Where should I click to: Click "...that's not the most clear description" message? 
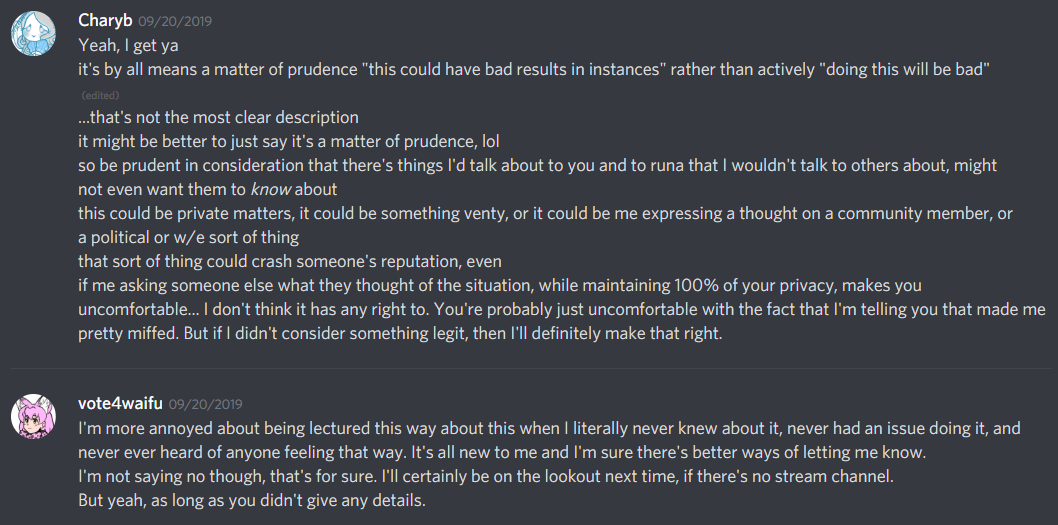click(x=218, y=117)
